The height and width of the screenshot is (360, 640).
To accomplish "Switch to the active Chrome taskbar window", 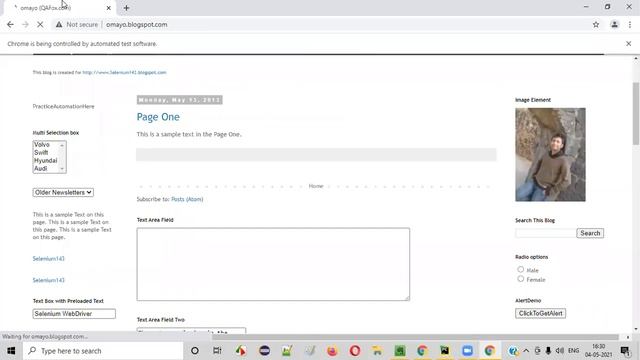I will click(x=489, y=351).
